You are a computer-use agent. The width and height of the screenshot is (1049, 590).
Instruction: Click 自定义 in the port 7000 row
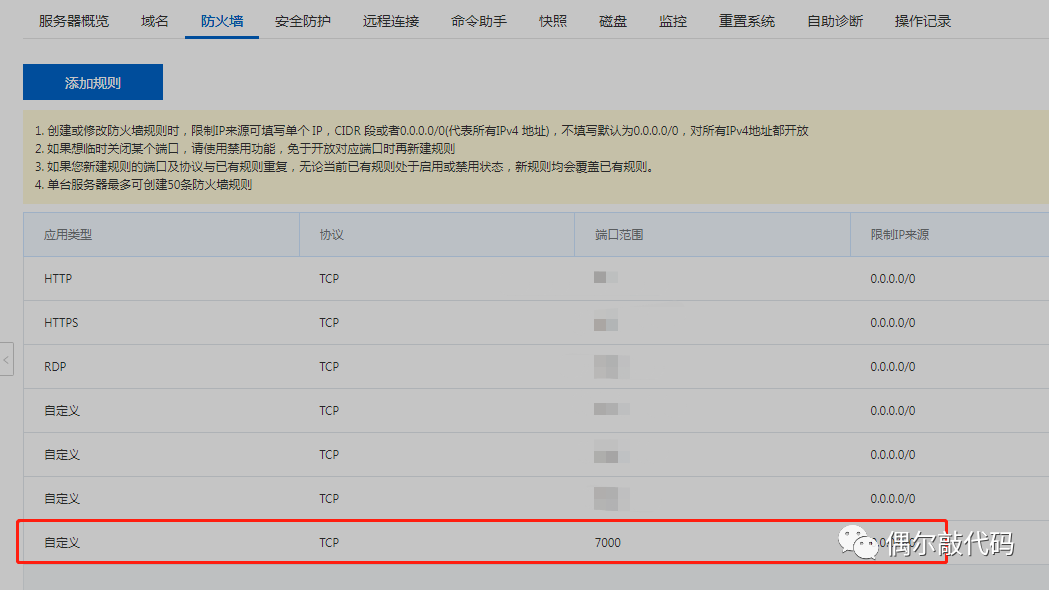point(62,543)
